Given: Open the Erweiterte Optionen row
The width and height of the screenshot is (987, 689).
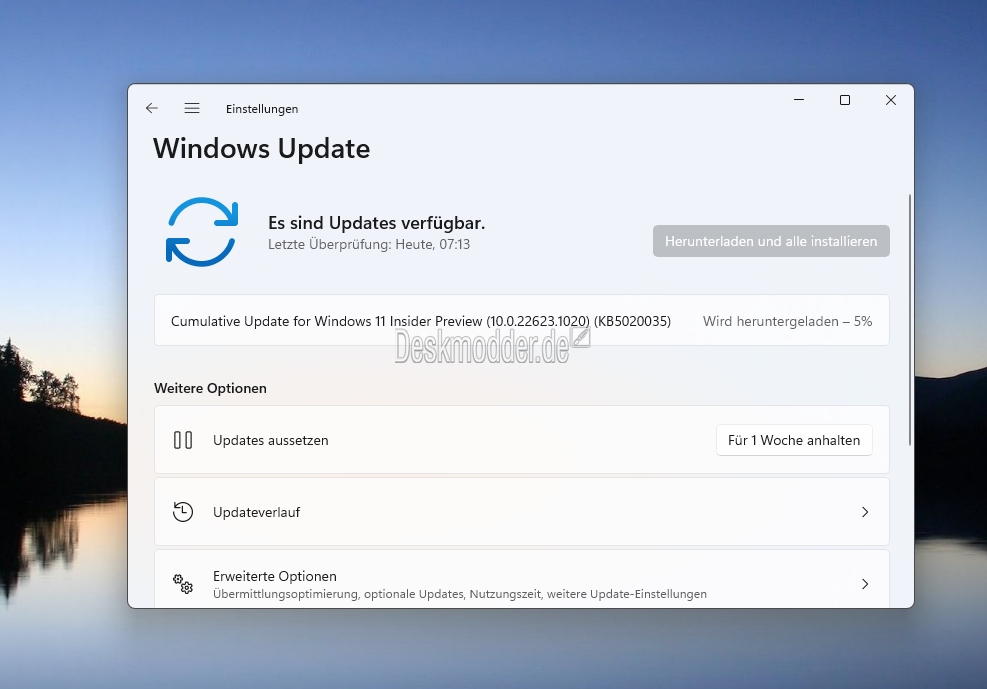Looking at the screenshot, I should (521, 580).
